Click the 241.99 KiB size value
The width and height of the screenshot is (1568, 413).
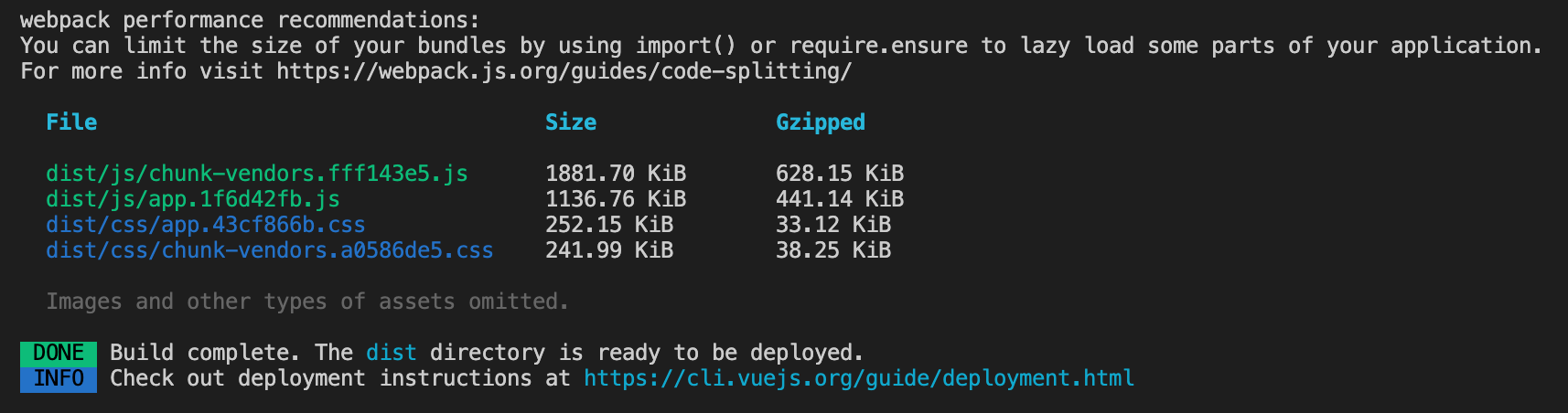point(609,250)
